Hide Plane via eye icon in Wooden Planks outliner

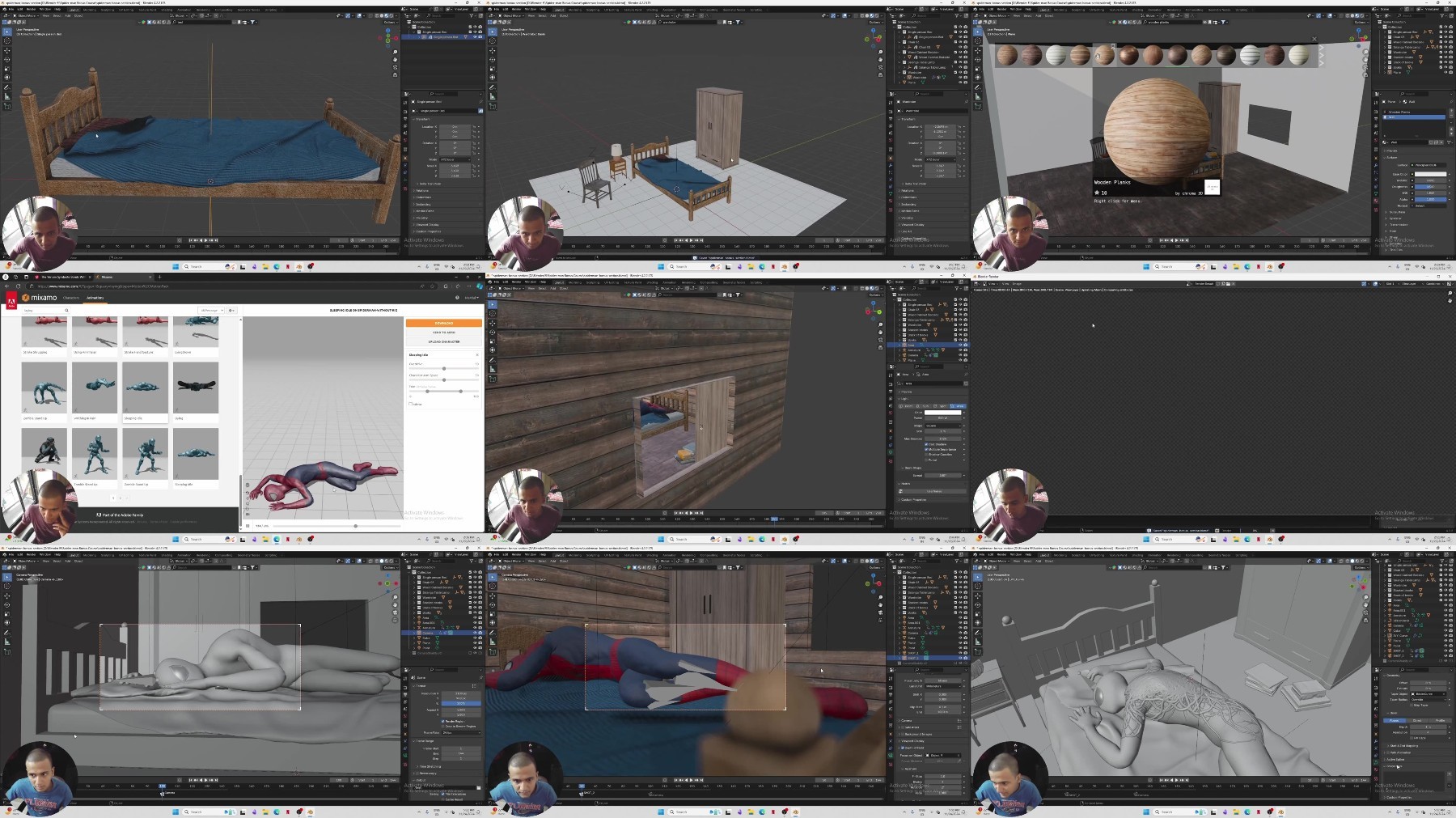coord(1445,73)
